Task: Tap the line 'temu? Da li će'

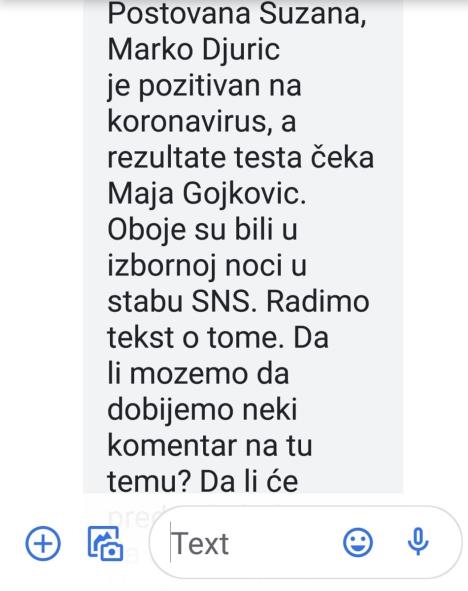Action: pos(203,482)
